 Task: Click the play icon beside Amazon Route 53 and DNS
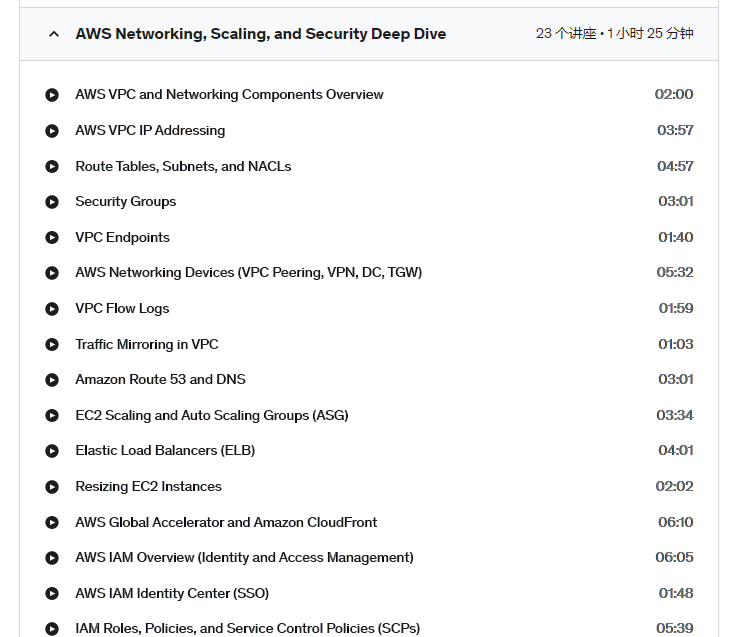tap(52, 380)
